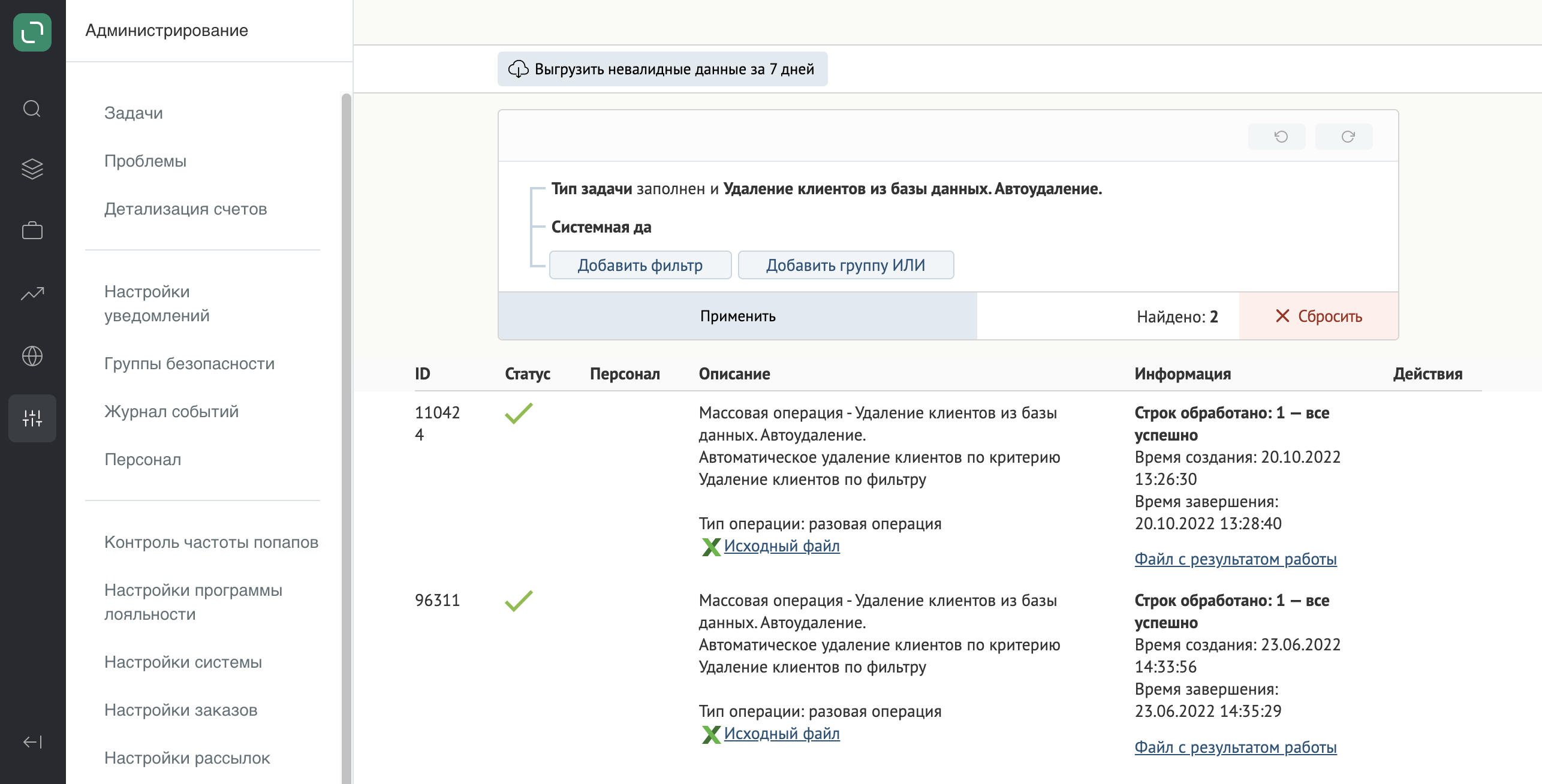
Task: Open Файл с результатом работы for task 110424
Action: coord(1236,559)
